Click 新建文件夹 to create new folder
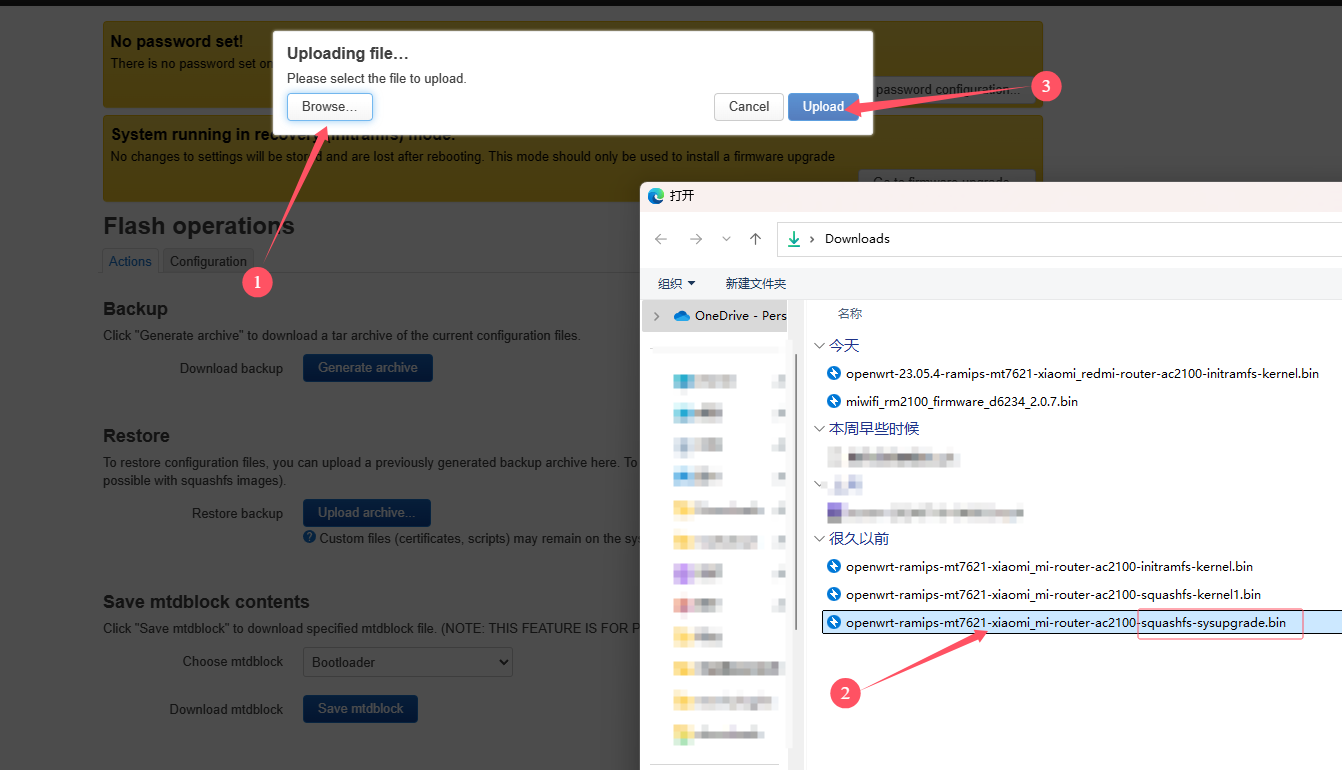 point(756,284)
